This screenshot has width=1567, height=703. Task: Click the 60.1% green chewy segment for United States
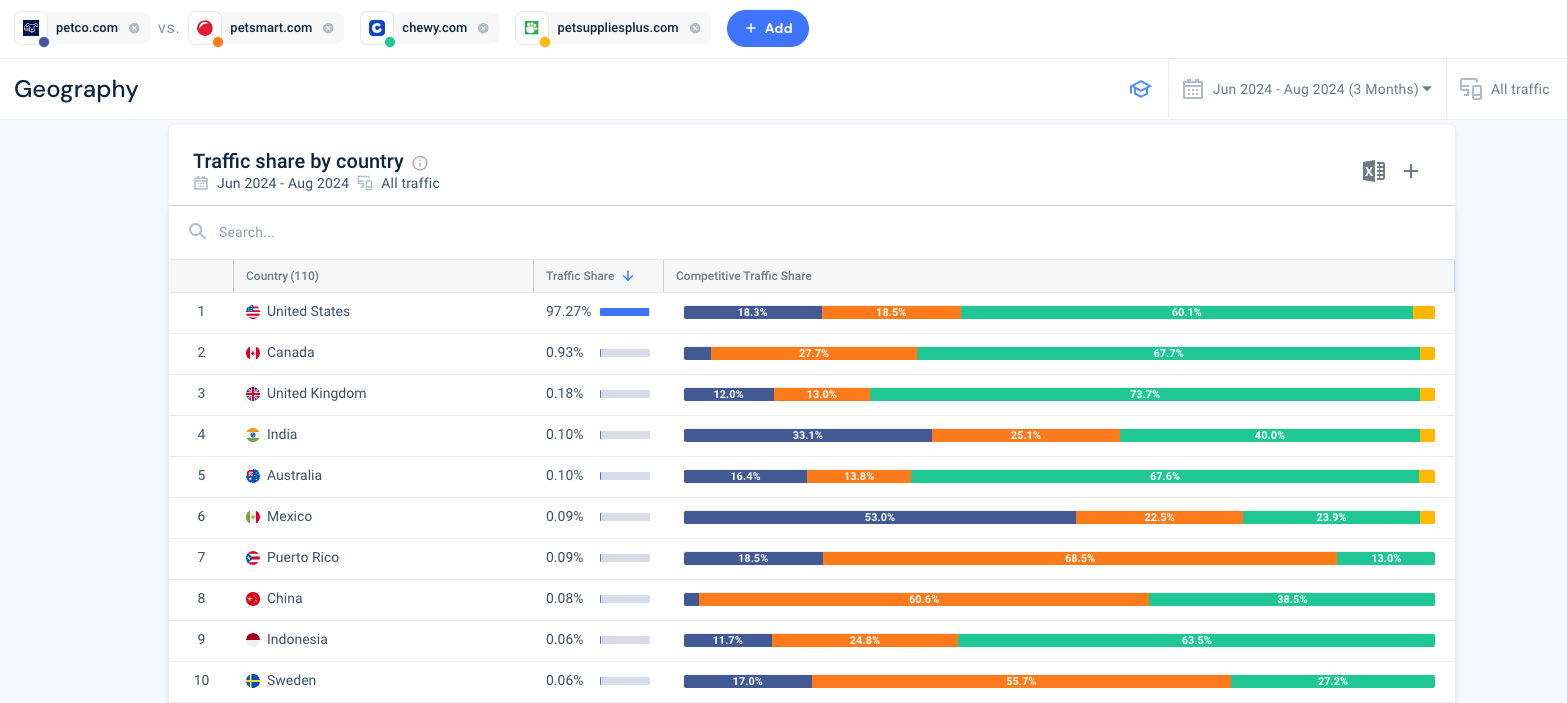[1187, 312]
